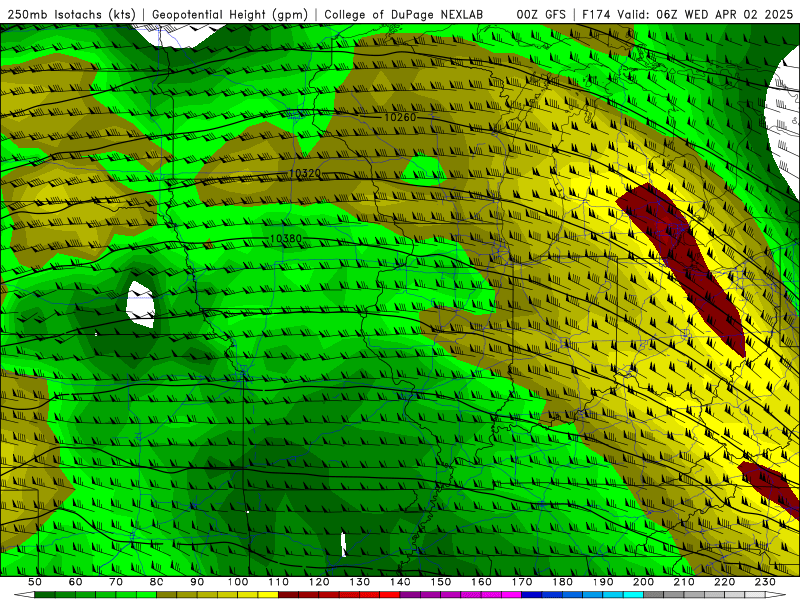Image resolution: width=800 pixels, height=600 pixels.
Task: Click the 60 value on the color scale
Action: (x=75, y=582)
